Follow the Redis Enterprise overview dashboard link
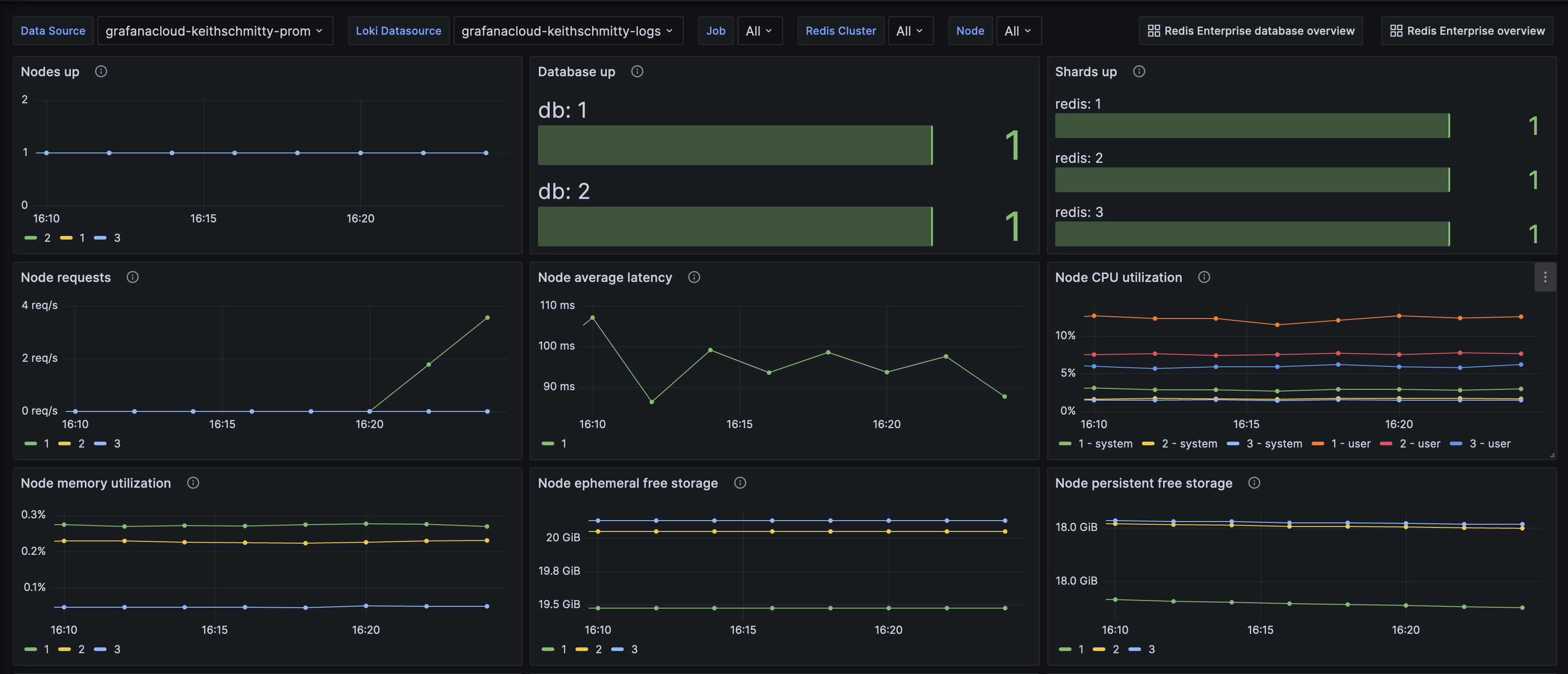 coord(1466,30)
